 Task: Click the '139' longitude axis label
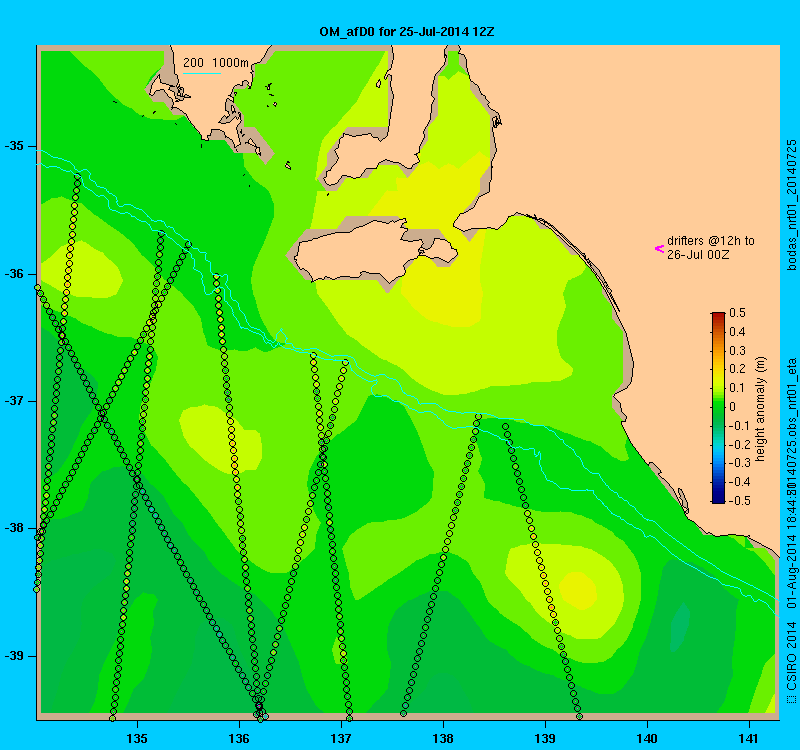click(x=545, y=739)
